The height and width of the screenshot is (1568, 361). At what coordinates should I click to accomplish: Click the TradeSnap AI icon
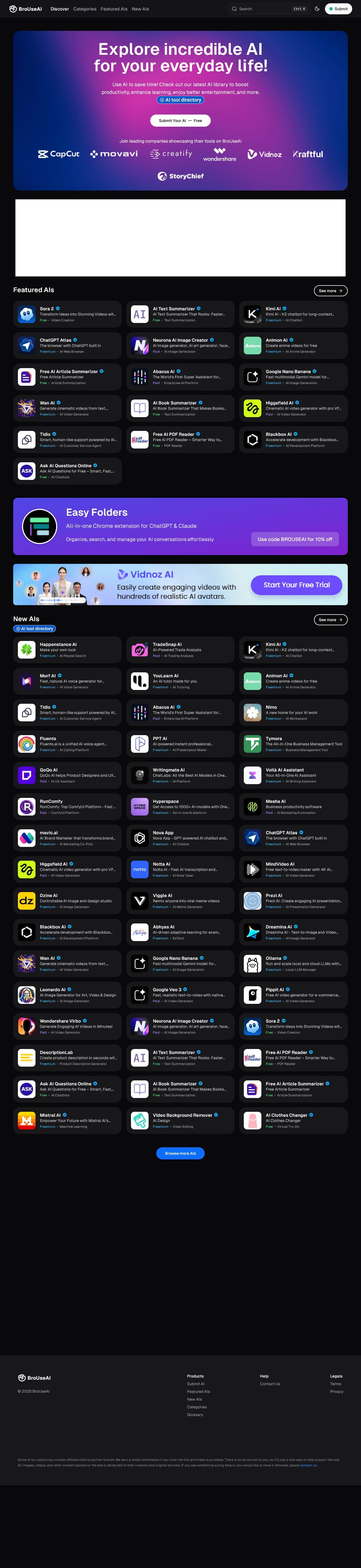click(x=140, y=650)
